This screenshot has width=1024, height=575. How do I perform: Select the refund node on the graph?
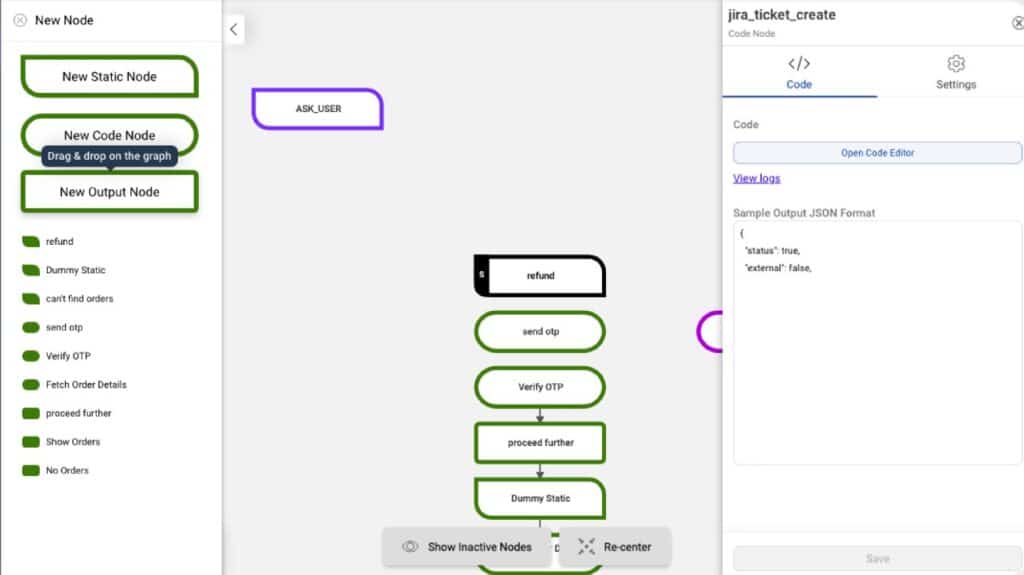click(x=540, y=276)
